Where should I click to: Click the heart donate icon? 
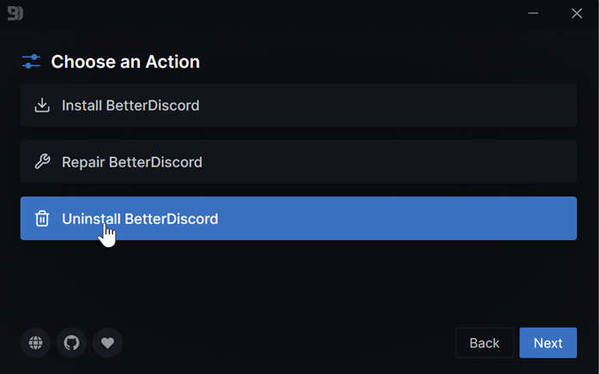coord(108,343)
